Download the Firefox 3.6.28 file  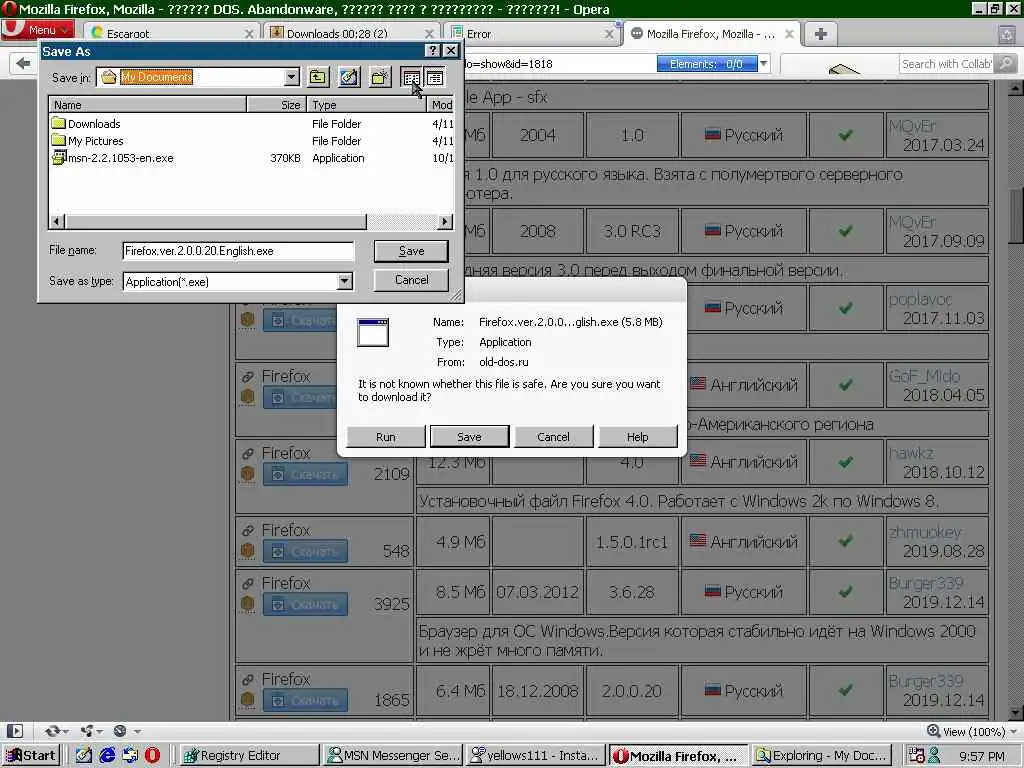pos(306,604)
